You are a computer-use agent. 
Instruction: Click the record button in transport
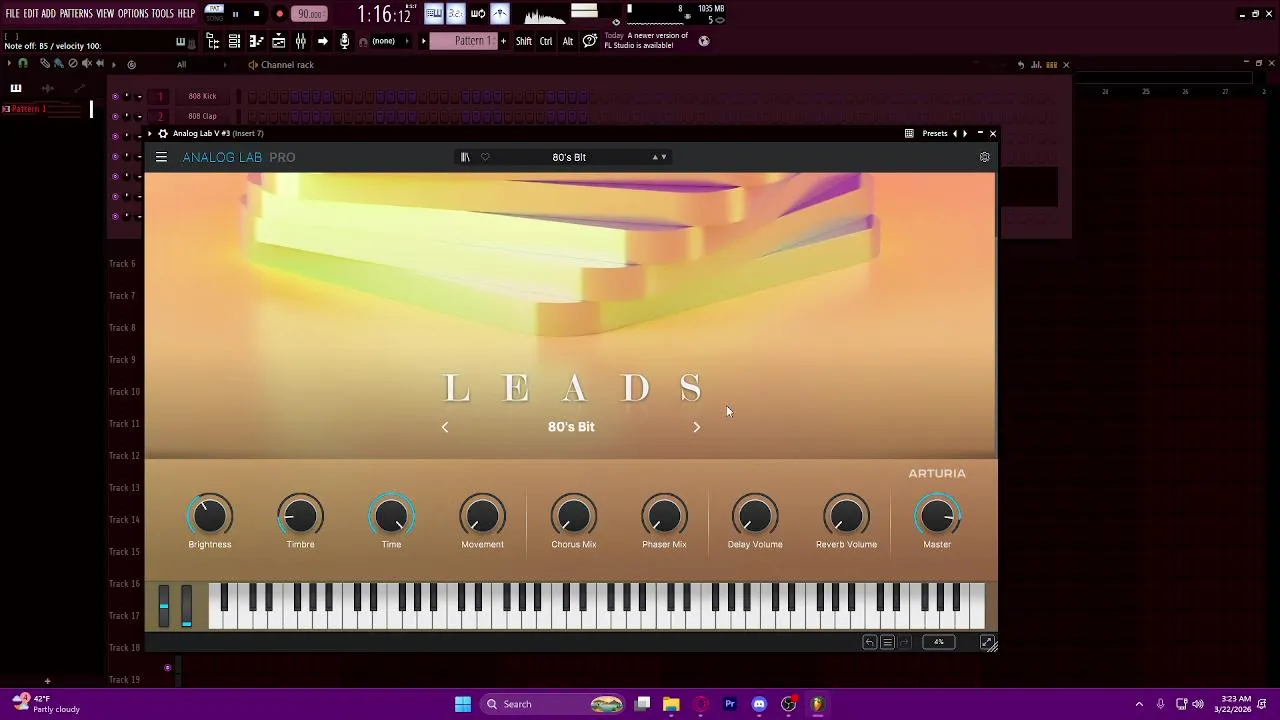pos(279,14)
